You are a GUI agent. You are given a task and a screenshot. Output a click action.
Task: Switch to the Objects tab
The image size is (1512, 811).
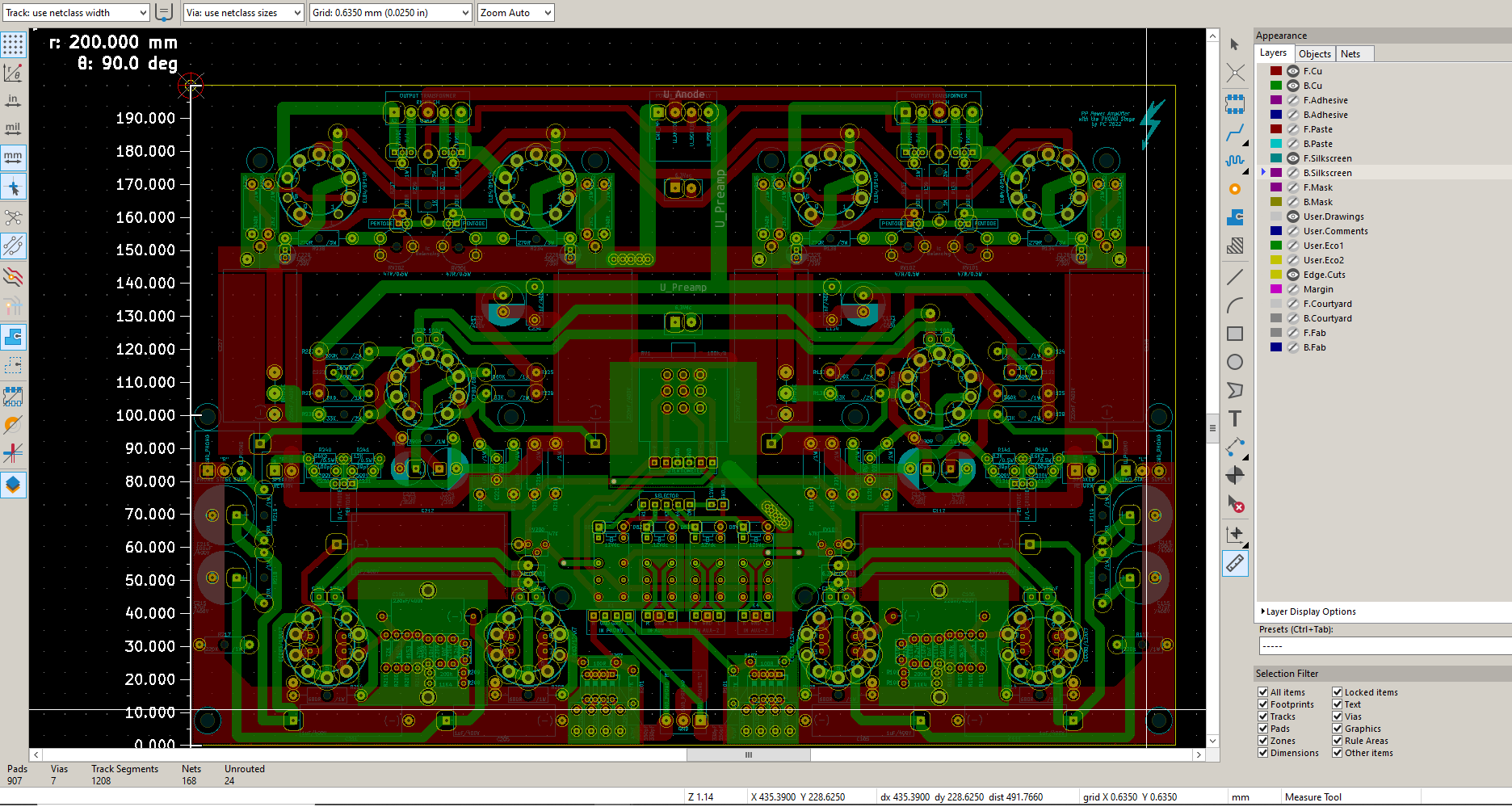(1315, 54)
